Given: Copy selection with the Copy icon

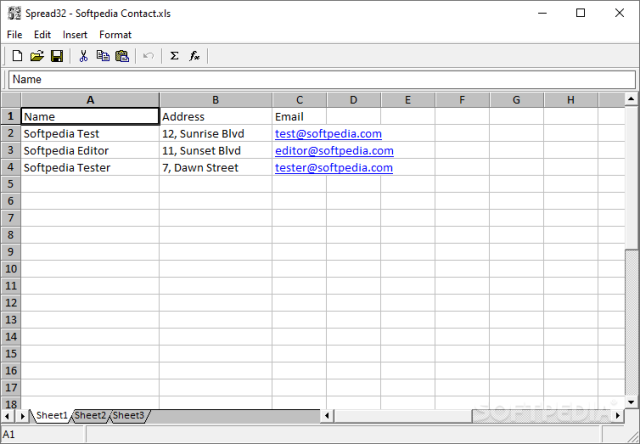Looking at the screenshot, I should 103,56.
